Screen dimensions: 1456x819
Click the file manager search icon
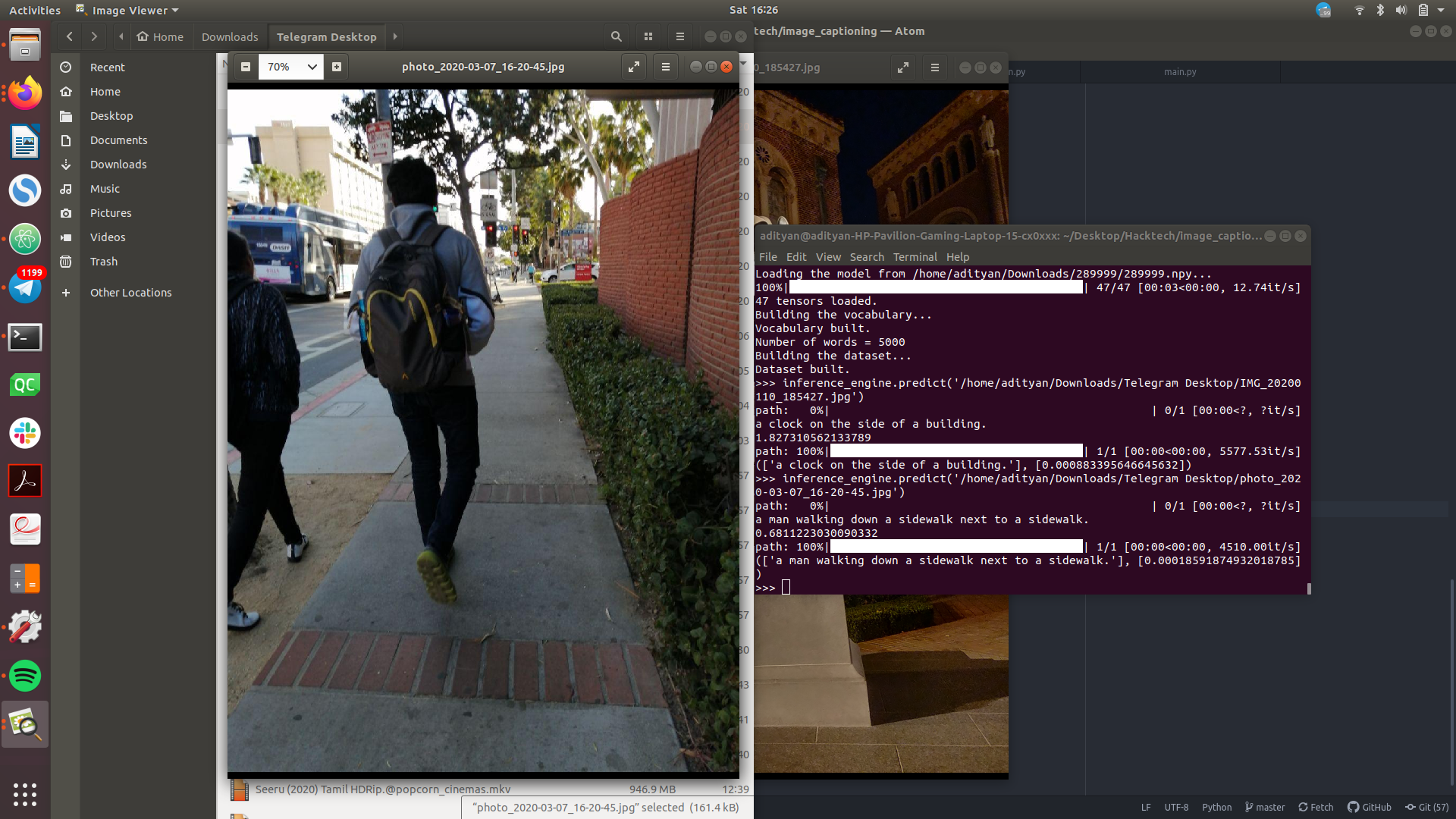point(617,36)
